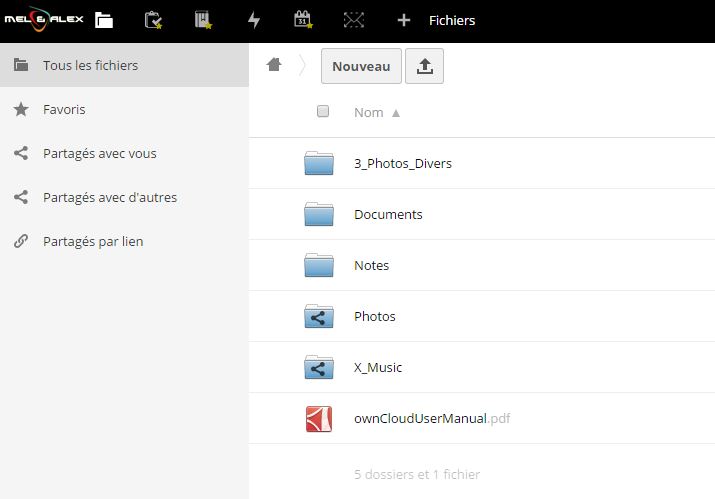Screen dimensions: 715x499
Task: Click the upload arrow button
Action: (x=424, y=66)
